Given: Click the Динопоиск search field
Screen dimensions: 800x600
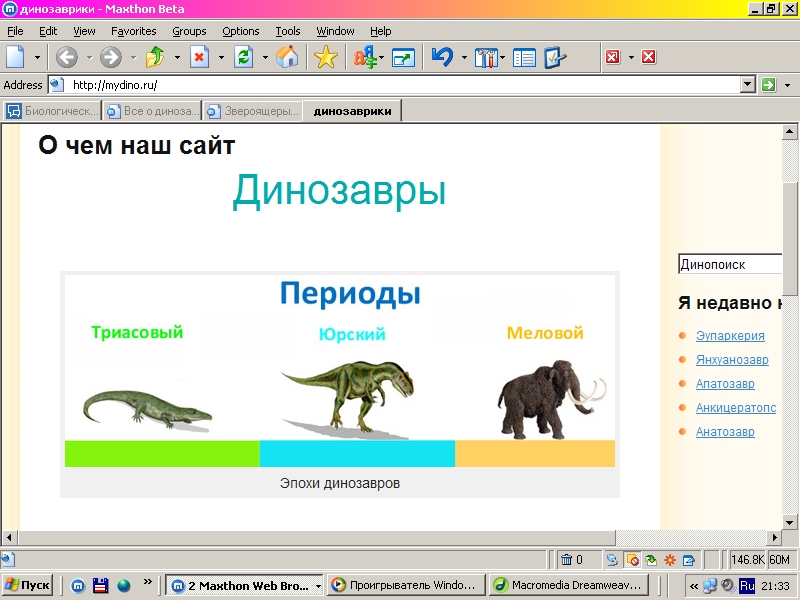Looking at the screenshot, I should click(x=729, y=265).
